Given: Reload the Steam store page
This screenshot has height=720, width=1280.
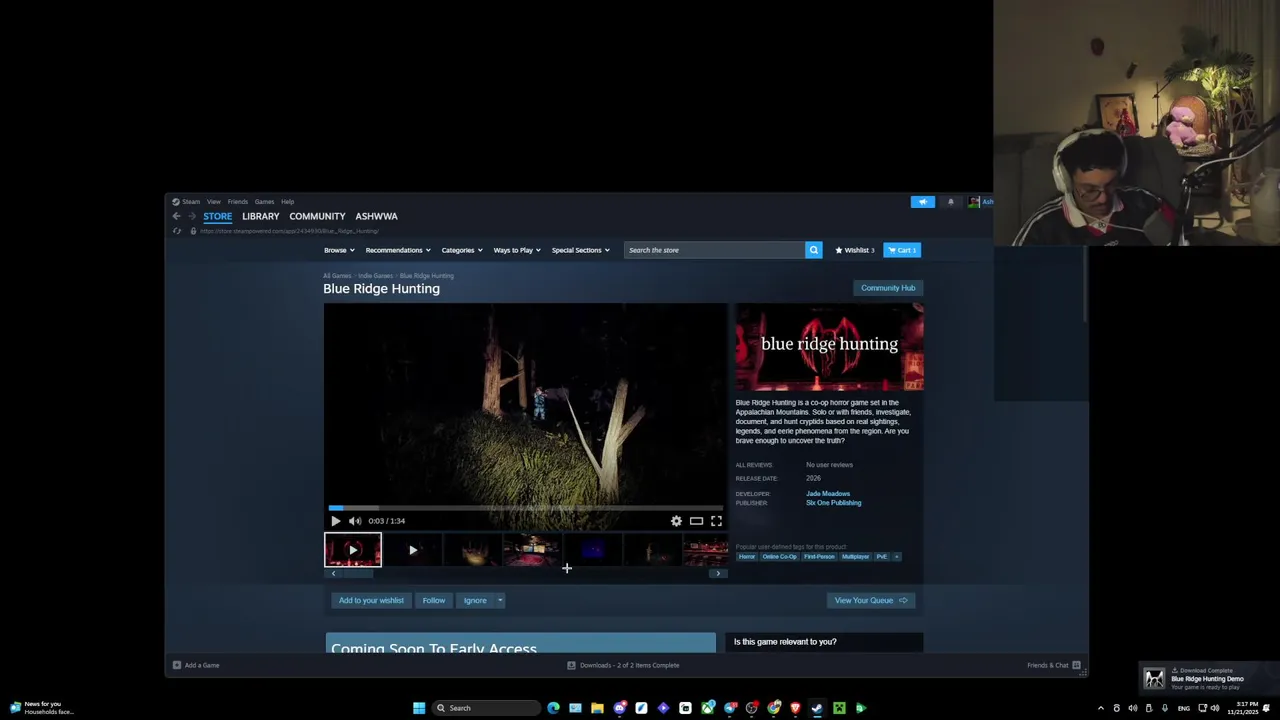Looking at the screenshot, I should (x=177, y=231).
